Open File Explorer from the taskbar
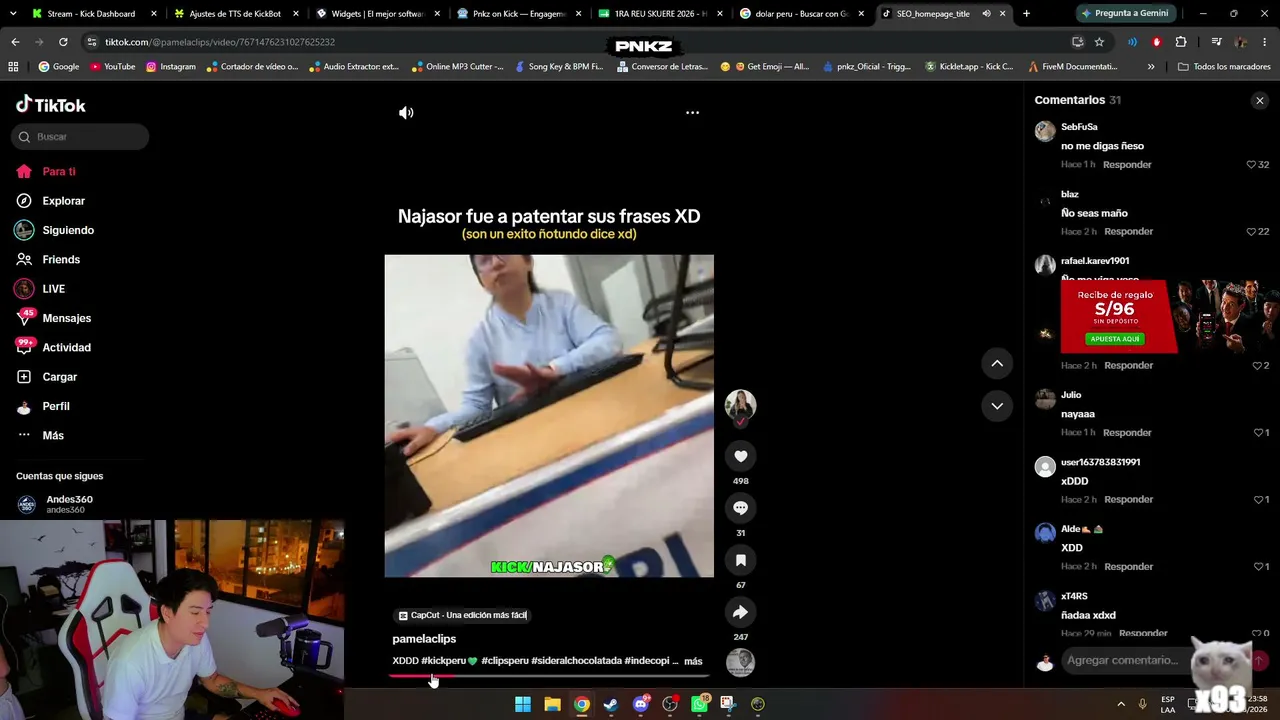 552,704
